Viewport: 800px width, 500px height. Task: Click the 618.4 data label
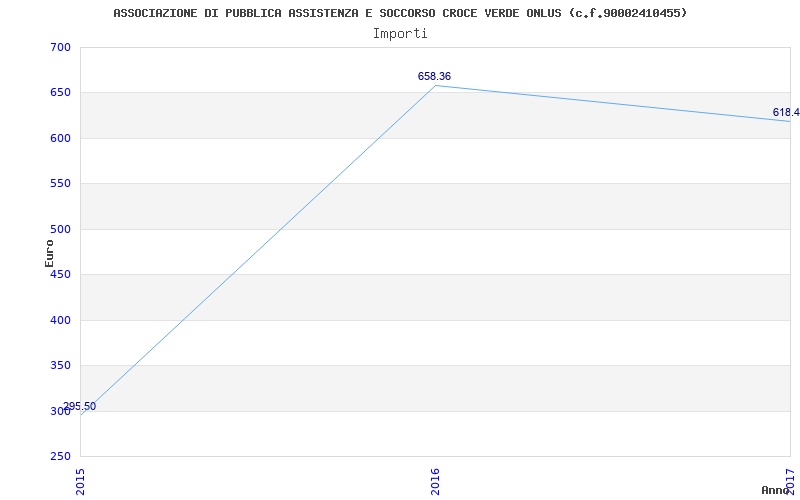click(786, 112)
